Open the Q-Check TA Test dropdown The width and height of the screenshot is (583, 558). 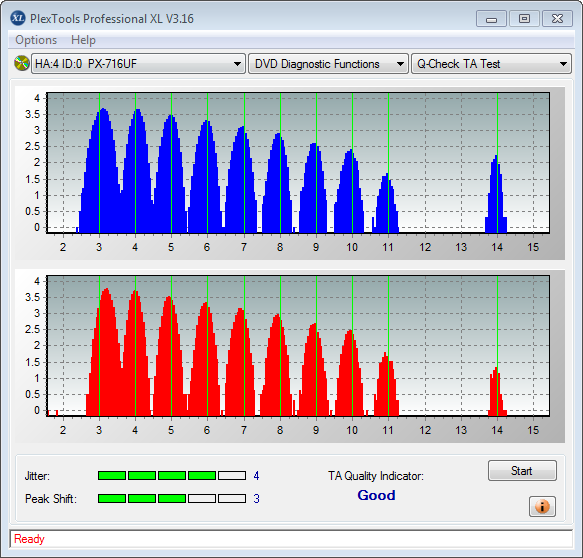[491, 64]
